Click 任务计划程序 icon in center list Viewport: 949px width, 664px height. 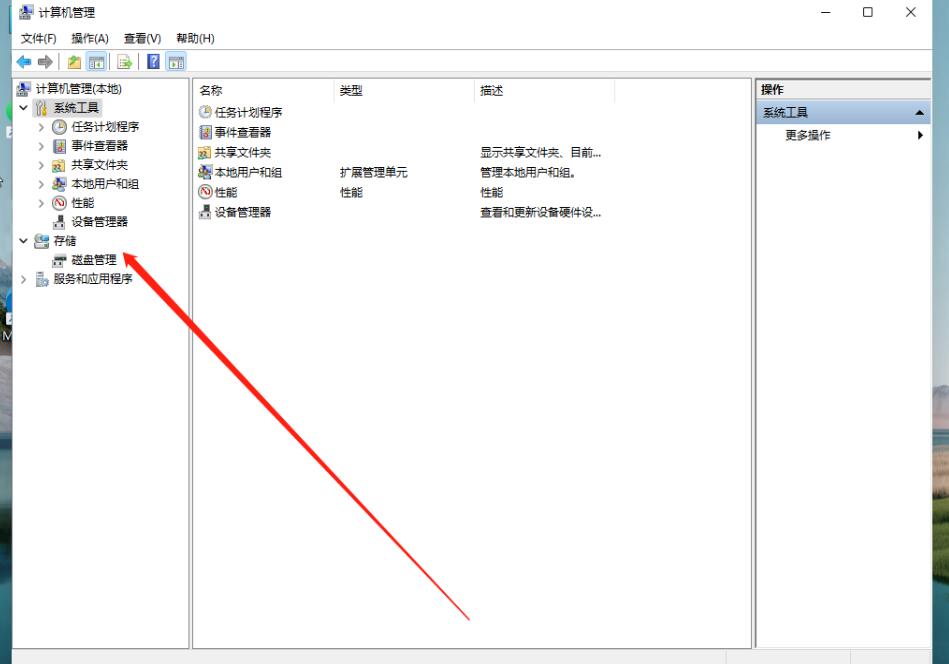coord(205,112)
